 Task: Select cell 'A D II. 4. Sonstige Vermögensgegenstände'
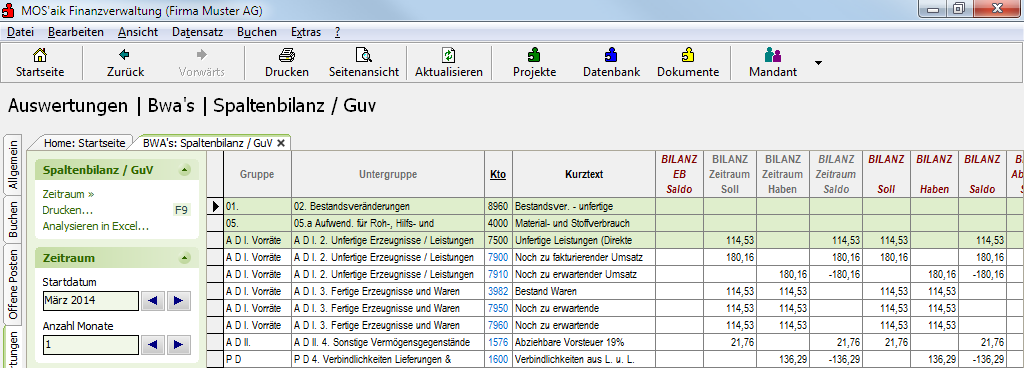[x=388, y=342]
